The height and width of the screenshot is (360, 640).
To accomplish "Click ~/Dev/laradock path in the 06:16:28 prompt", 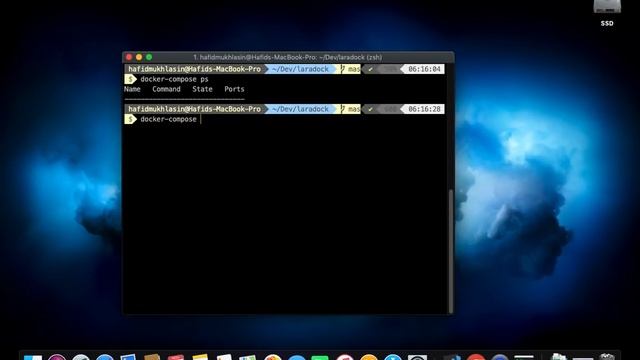I will point(300,109).
